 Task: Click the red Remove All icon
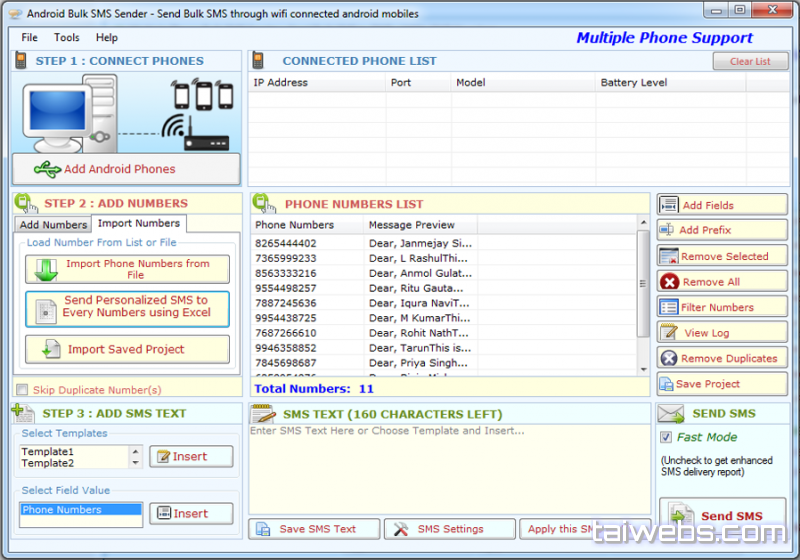pos(669,282)
